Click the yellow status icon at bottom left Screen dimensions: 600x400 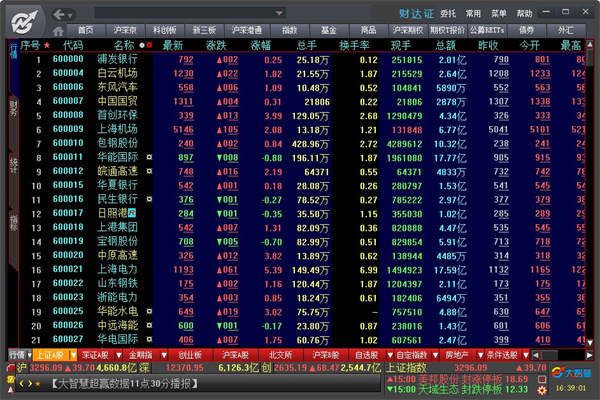tap(10, 379)
